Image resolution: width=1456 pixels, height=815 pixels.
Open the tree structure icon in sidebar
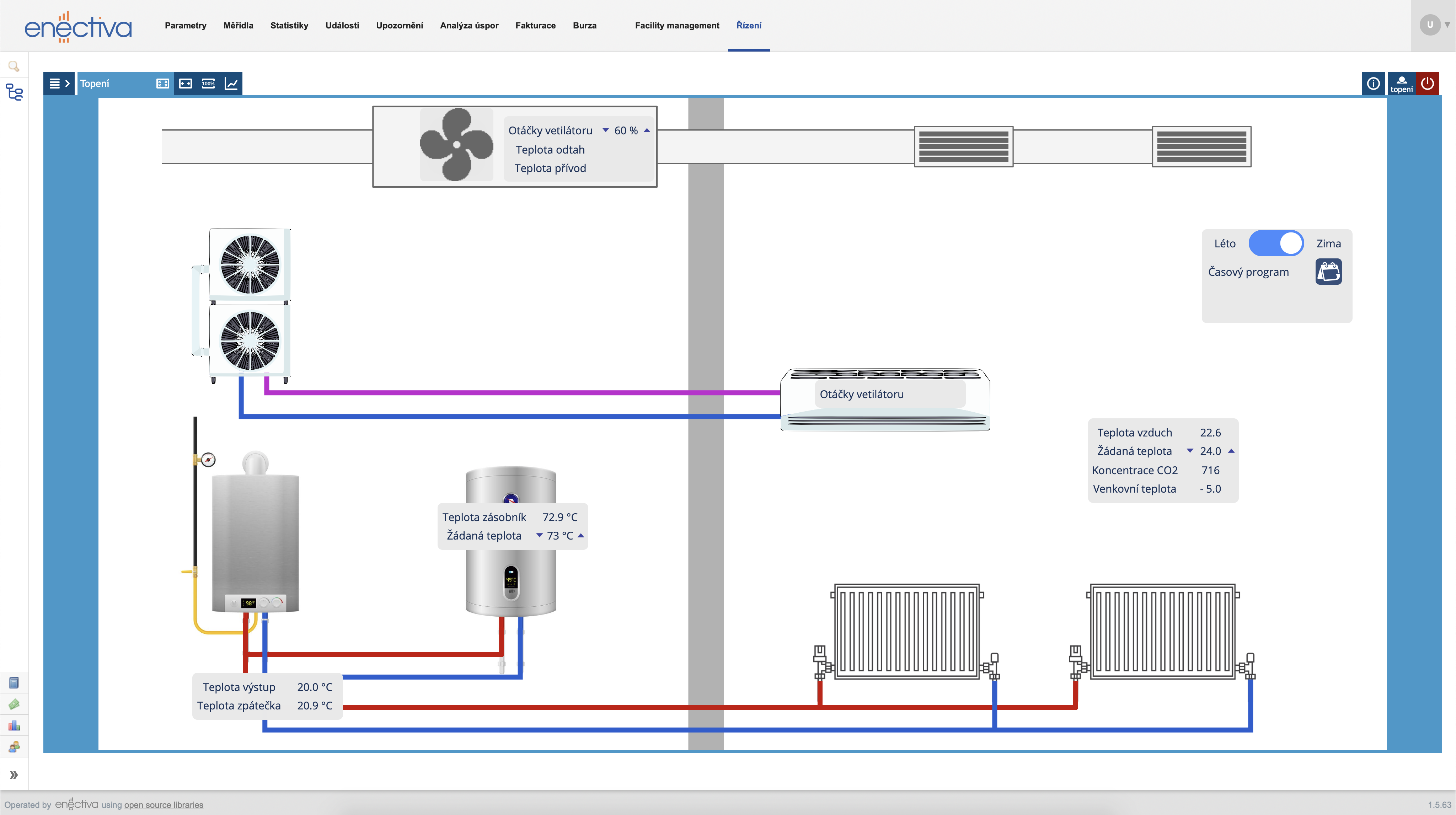point(14,92)
